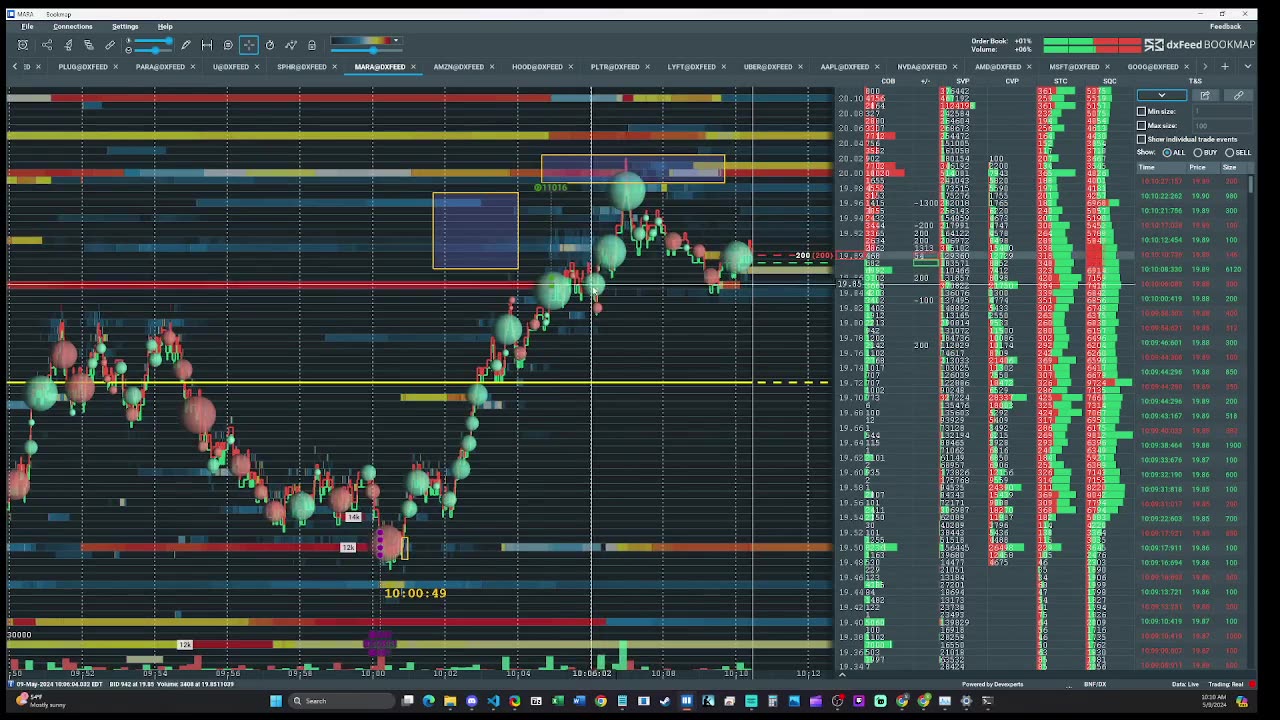Close the MARA@DXFEED tab
1280x720 pixels.
click(413, 67)
